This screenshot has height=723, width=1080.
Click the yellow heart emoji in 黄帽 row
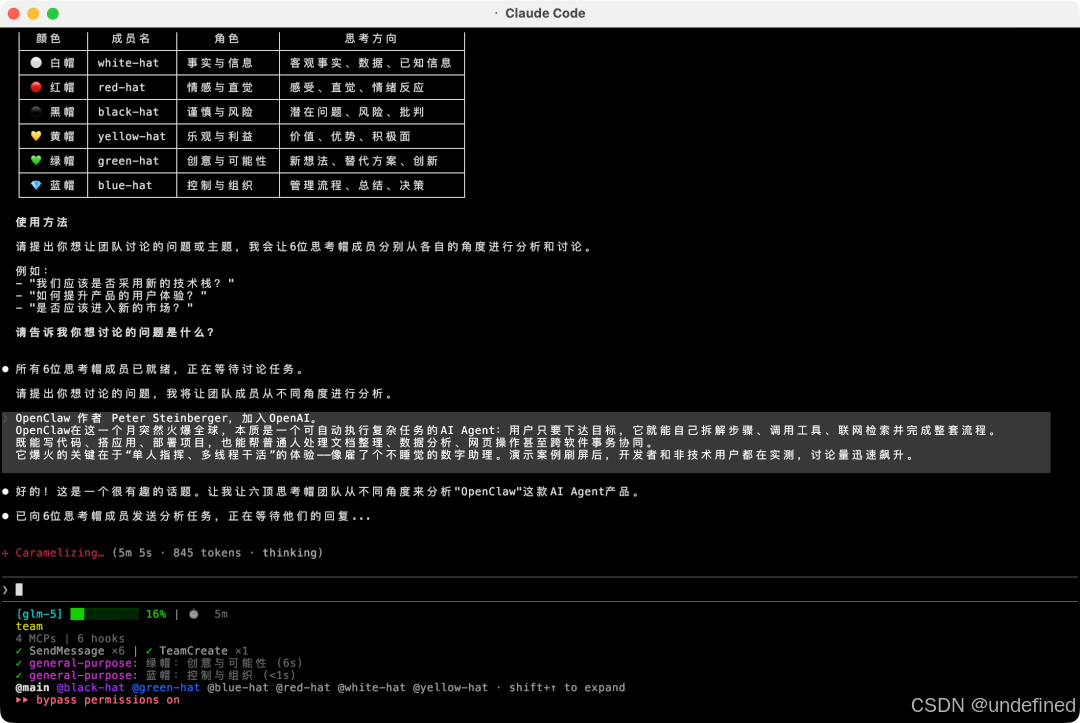coord(36,136)
